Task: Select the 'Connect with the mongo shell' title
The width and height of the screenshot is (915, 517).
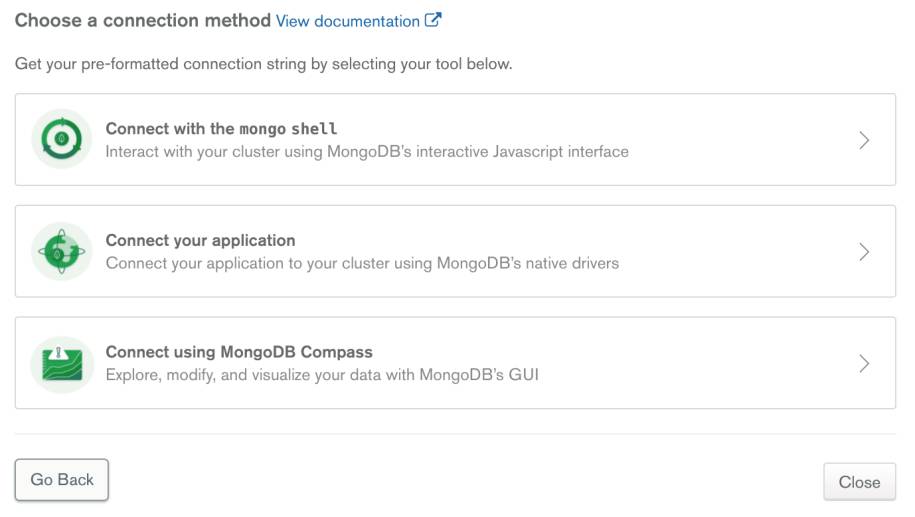Action: point(221,128)
